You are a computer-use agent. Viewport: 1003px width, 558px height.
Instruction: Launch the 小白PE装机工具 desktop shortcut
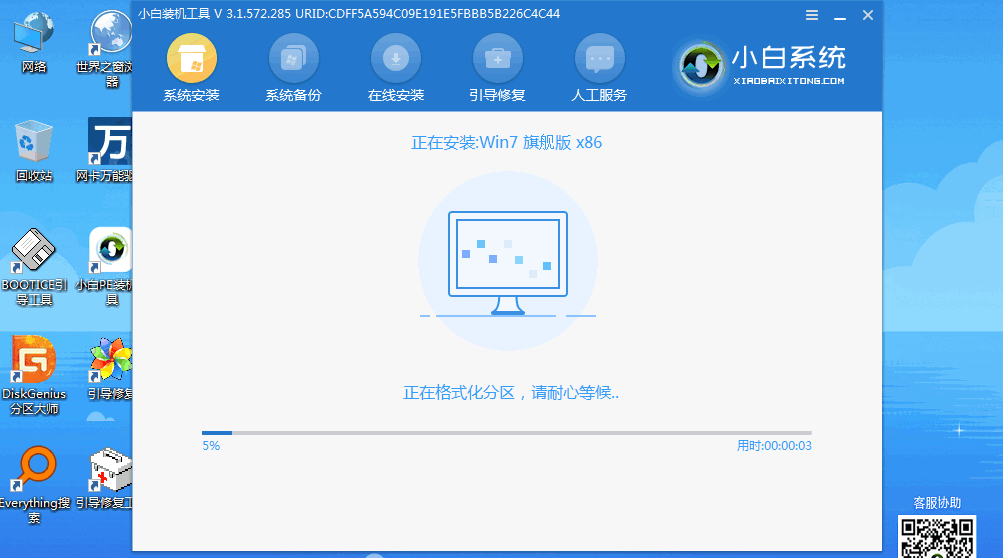point(110,260)
